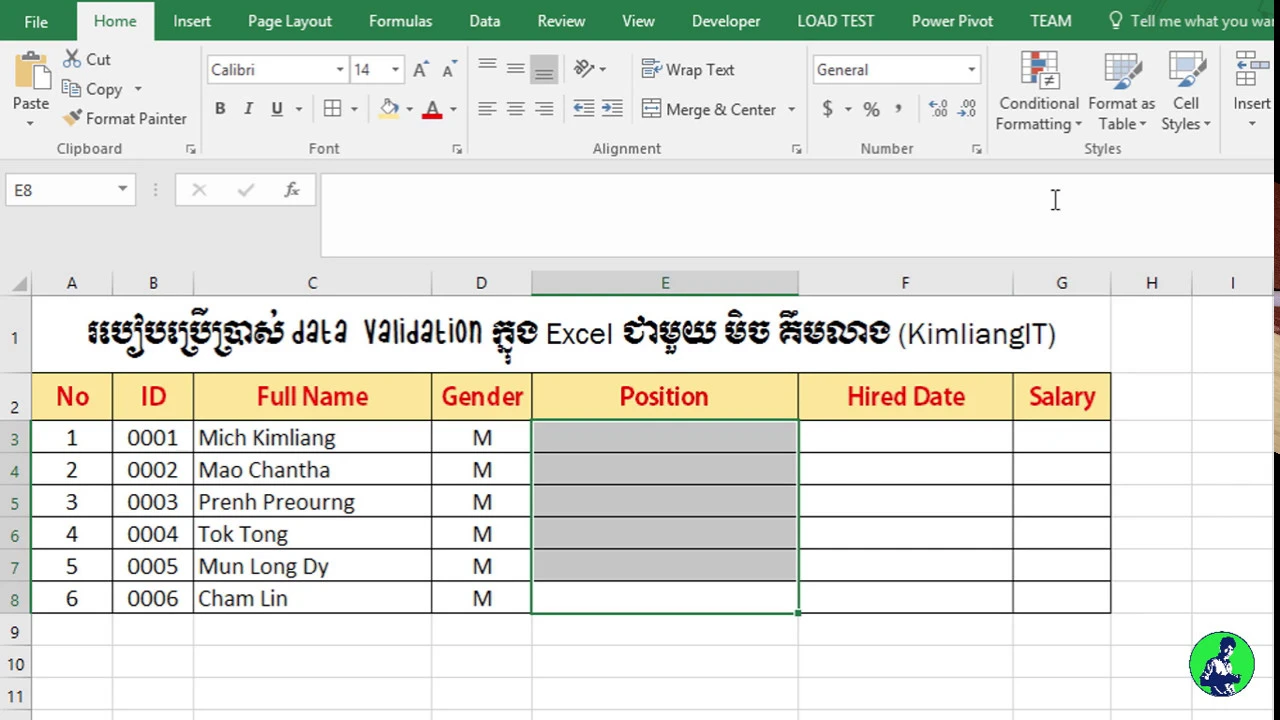This screenshot has width=1280, height=720.
Task: Click Insert Function fx icon
Action: tap(292, 189)
